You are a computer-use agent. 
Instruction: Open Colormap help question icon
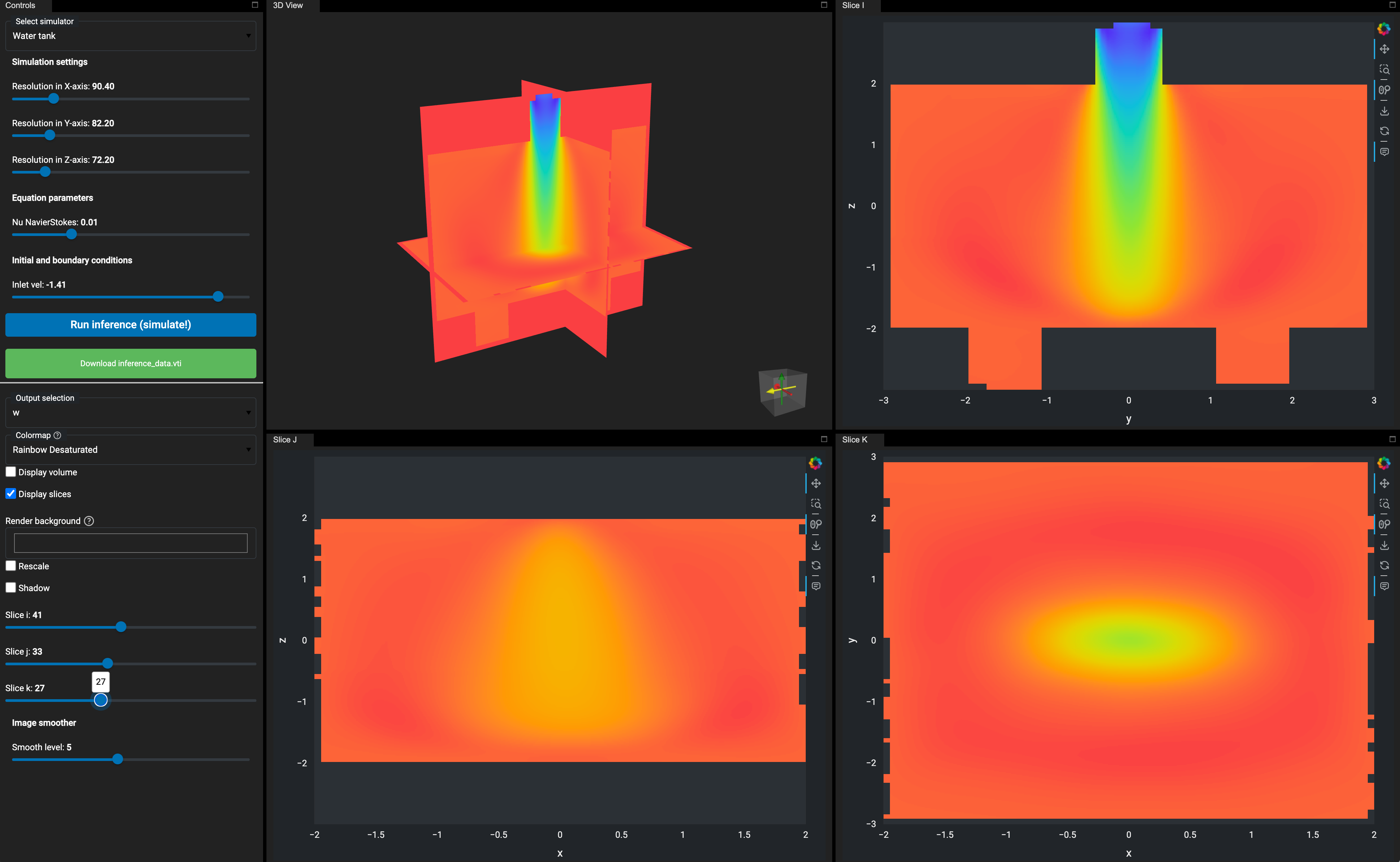pyautogui.click(x=57, y=436)
